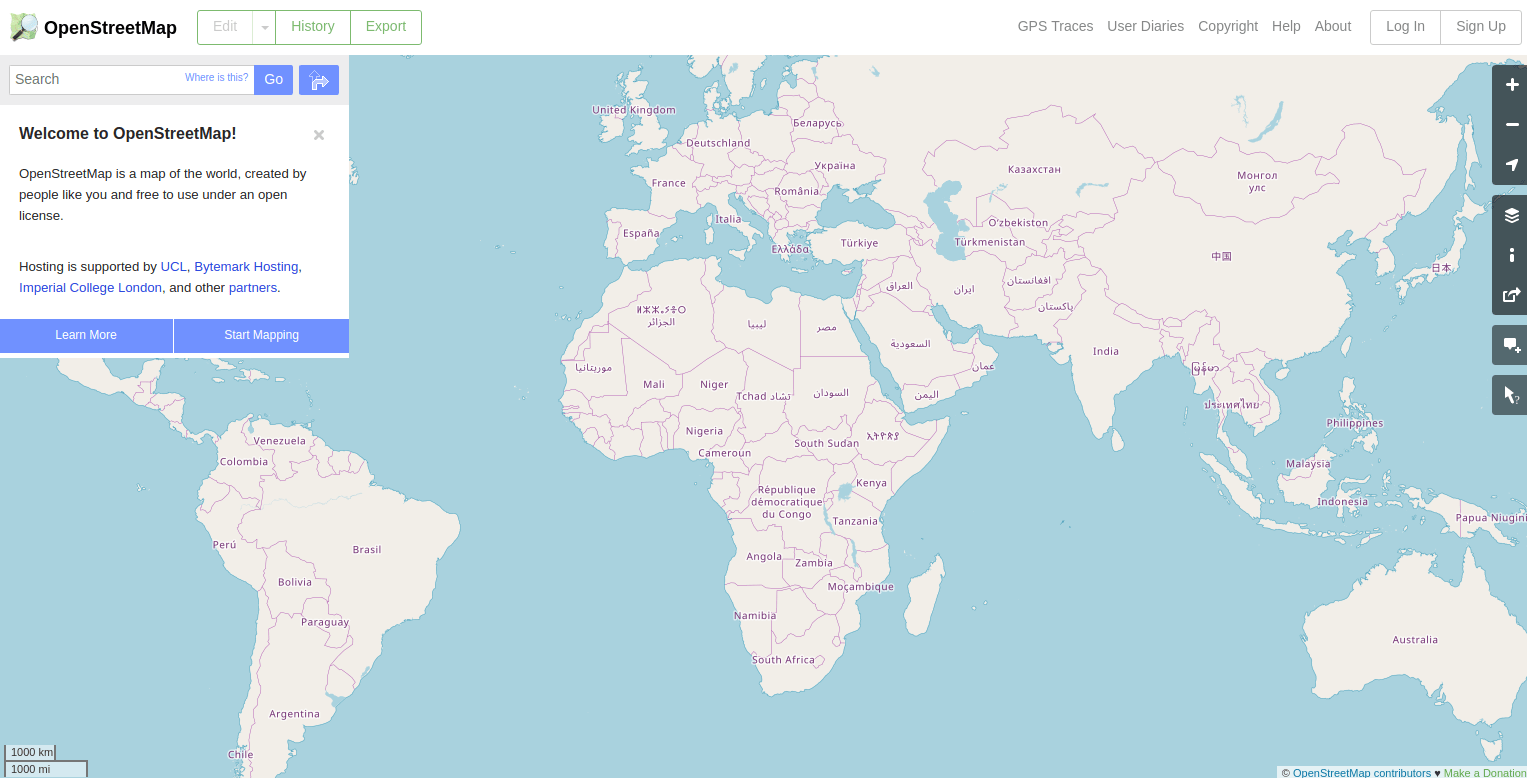This screenshot has height=778, width=1527.
Task: Click the Log In button
Action: 1405,27
